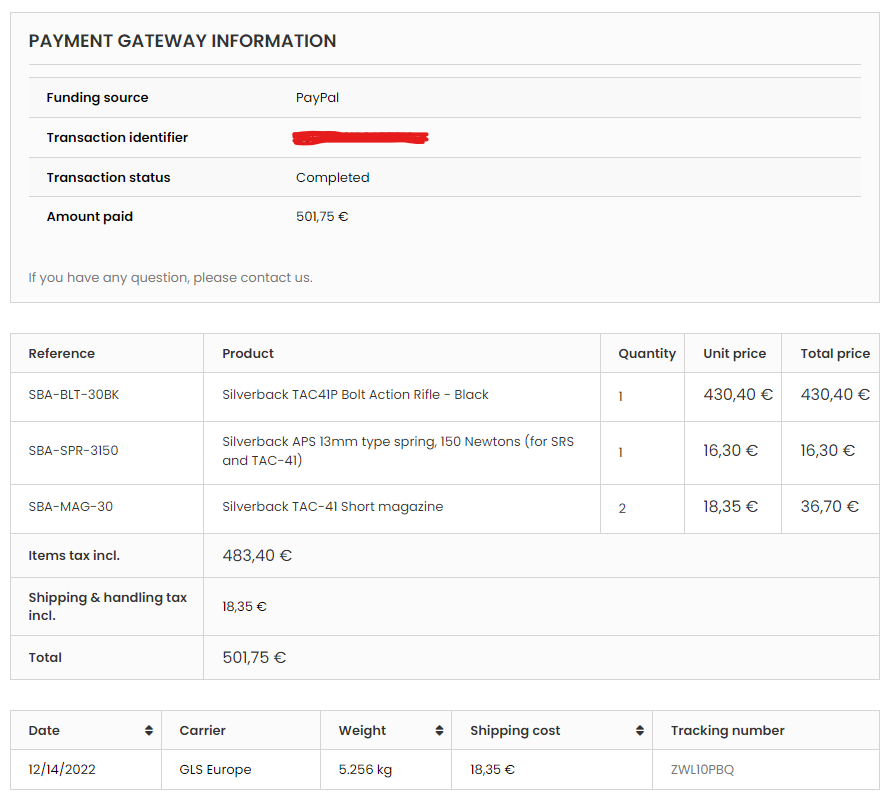Select the Completed transaction status text
Image resolution: width=891 pixels, height=803 pixels.
[332, 178]
